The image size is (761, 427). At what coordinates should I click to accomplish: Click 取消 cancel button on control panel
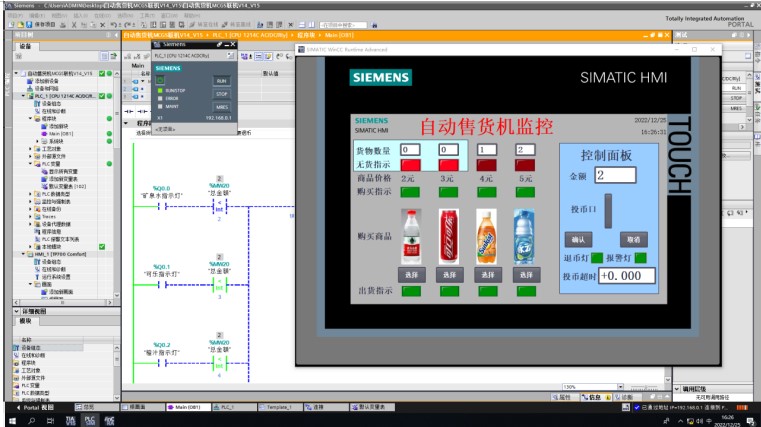pos(633,240)
